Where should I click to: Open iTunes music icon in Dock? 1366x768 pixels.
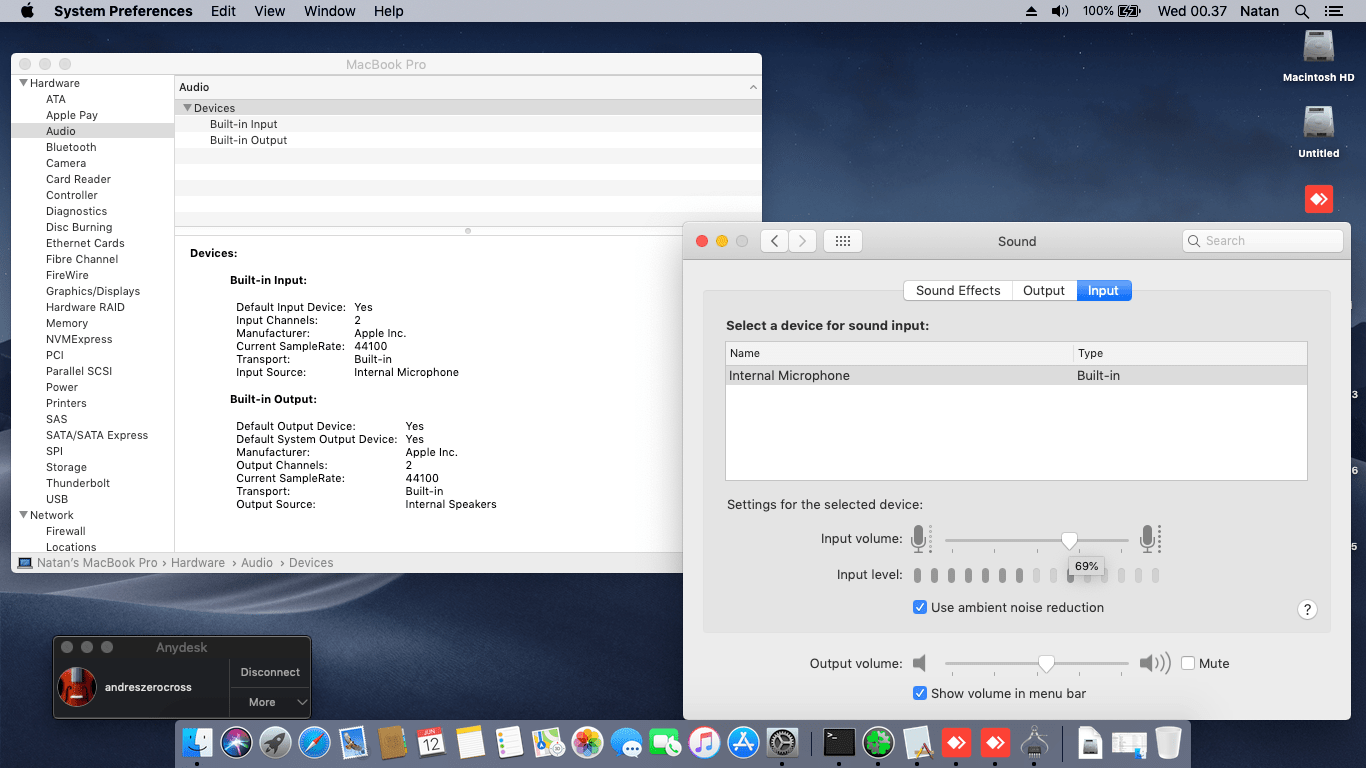point(704,742)
